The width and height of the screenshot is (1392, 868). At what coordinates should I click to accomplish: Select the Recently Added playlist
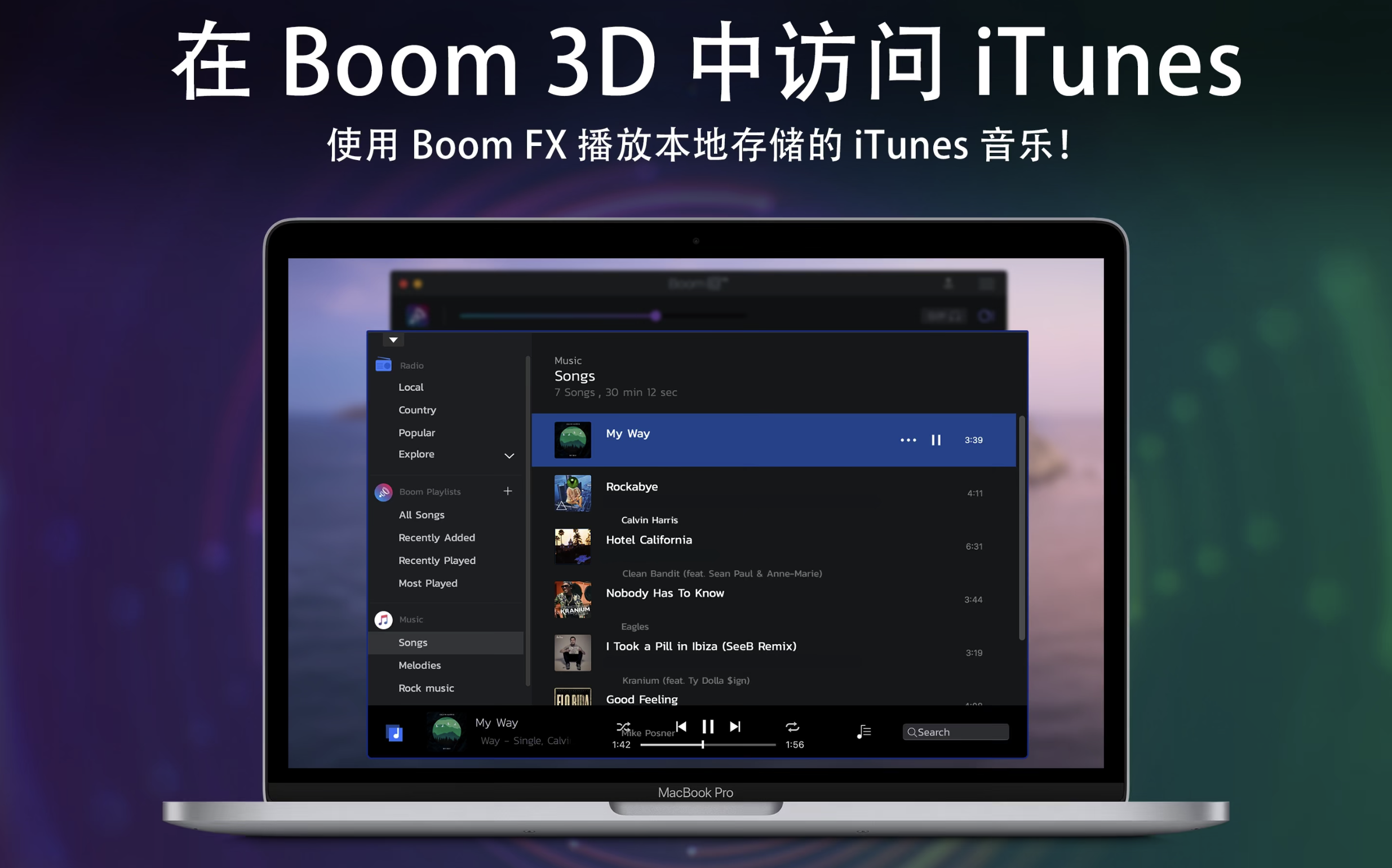[x=436, y=537]
